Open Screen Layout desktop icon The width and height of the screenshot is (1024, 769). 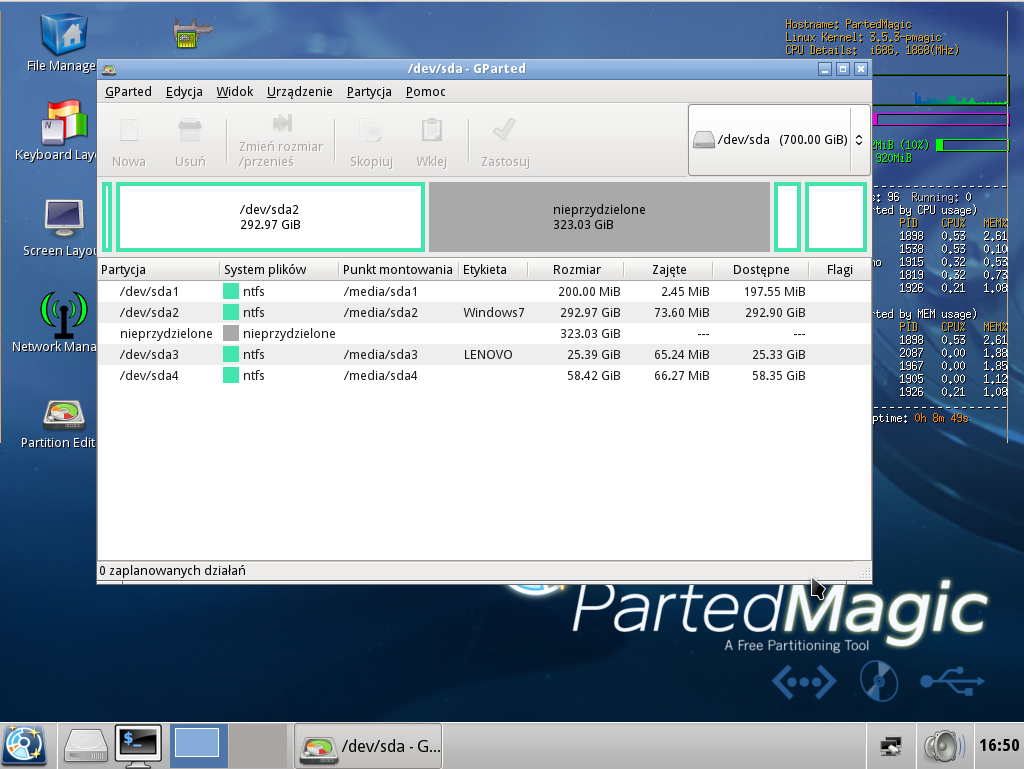[63, 218]
